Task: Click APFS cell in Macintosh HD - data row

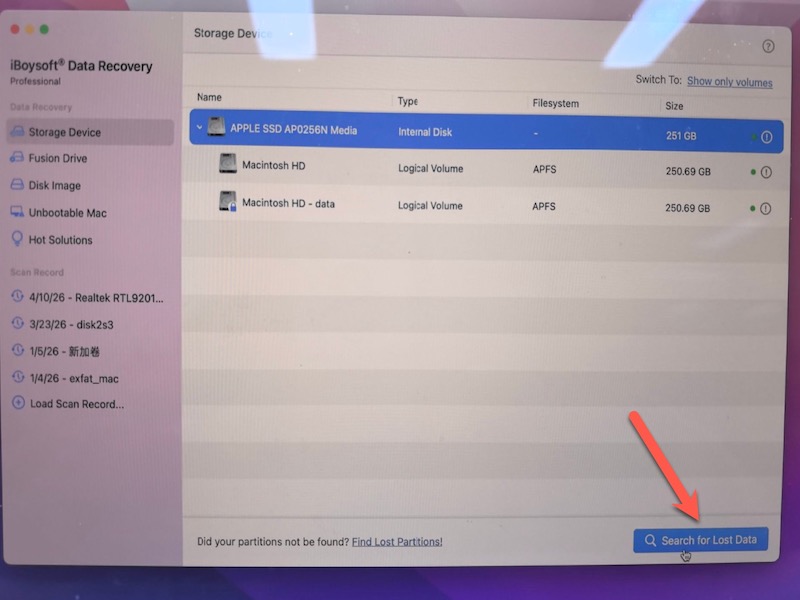Action: (544, 206)
